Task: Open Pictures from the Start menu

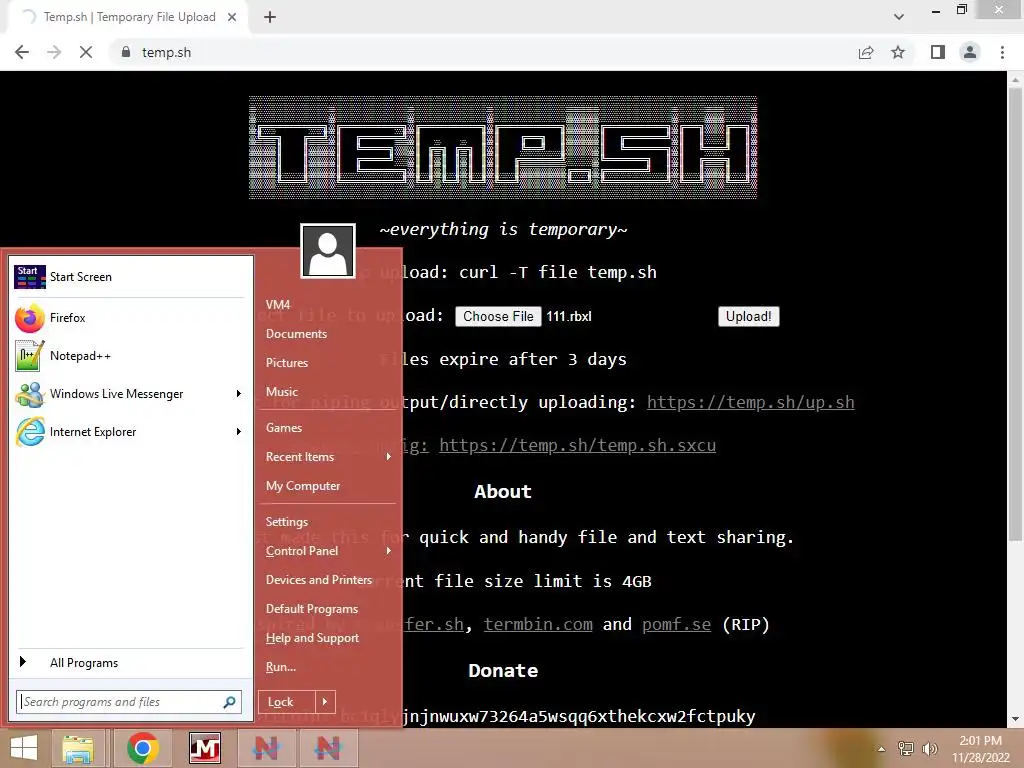Action: 287,362
